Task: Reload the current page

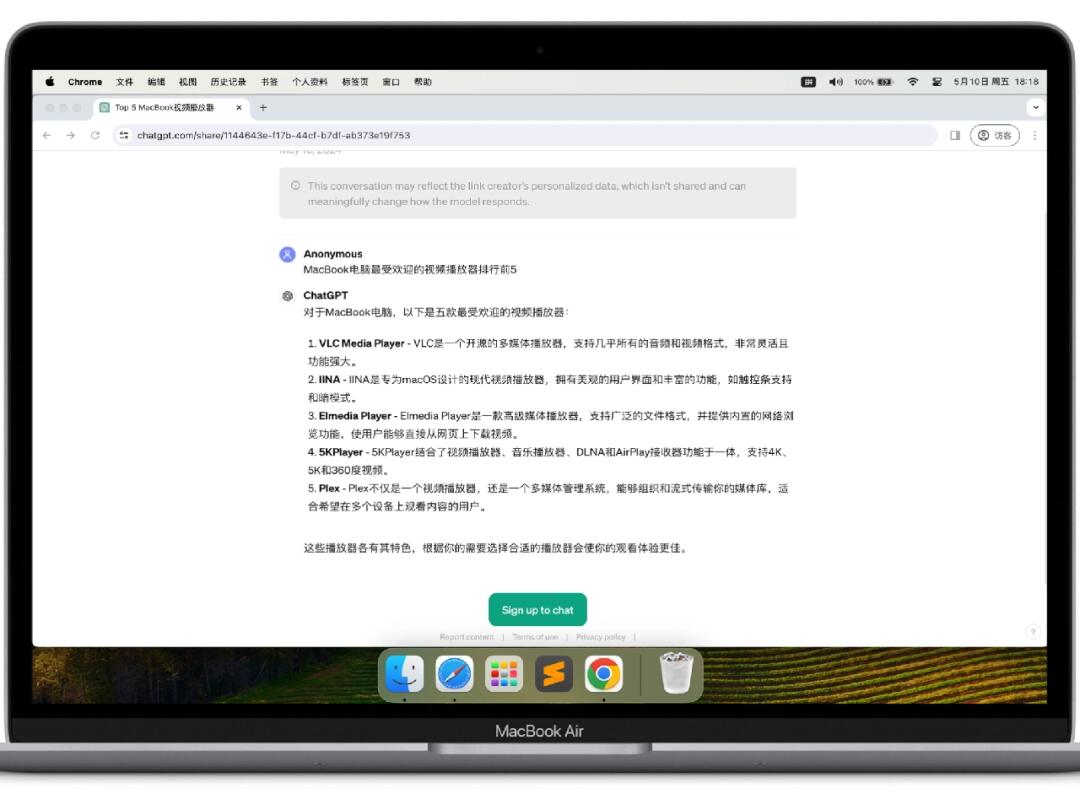Action: 95,136
